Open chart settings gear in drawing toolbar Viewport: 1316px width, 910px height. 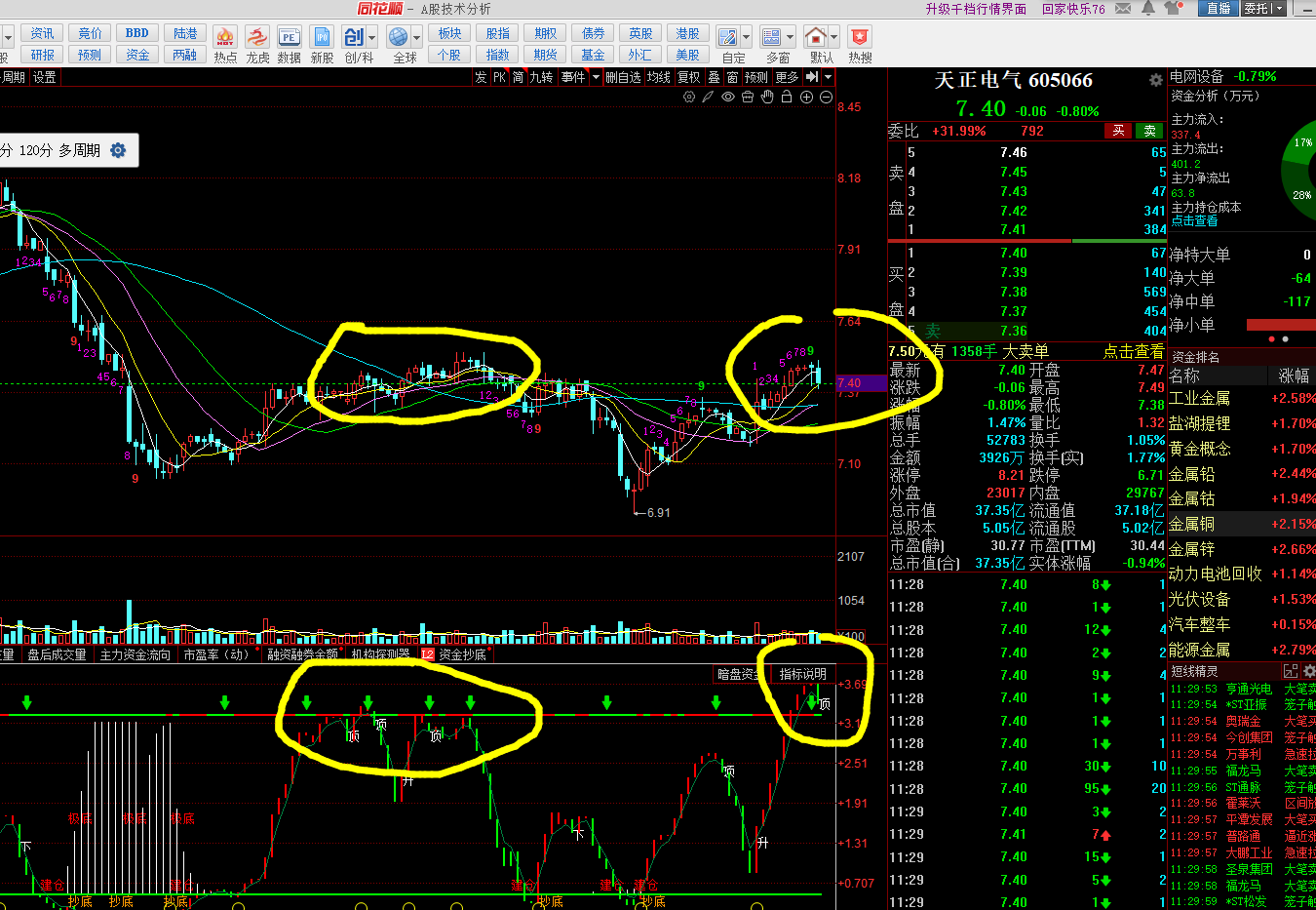pyautogui.click(x=689, y=97)
